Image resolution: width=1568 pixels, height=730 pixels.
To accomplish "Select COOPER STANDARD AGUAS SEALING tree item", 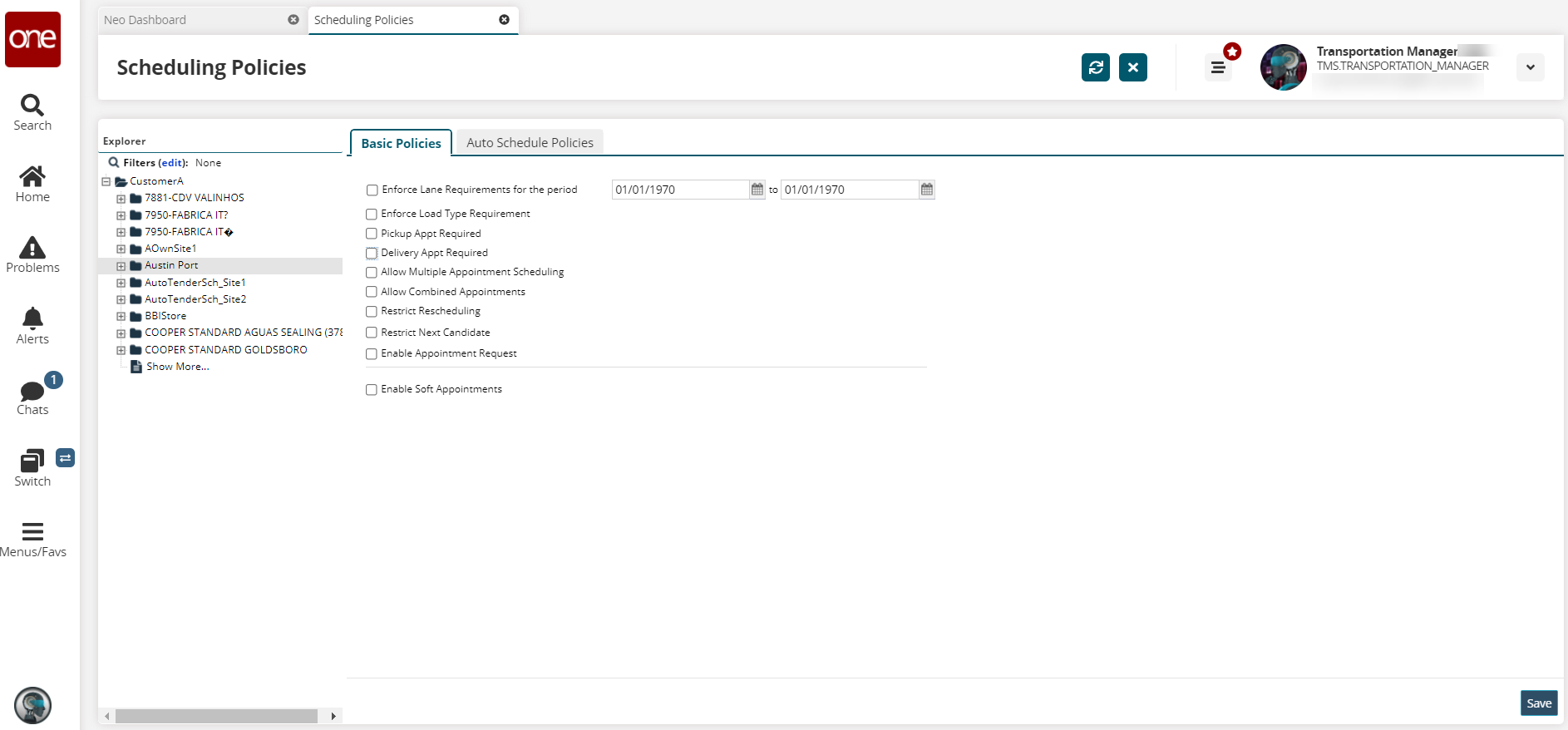I will tap(244, 333).
